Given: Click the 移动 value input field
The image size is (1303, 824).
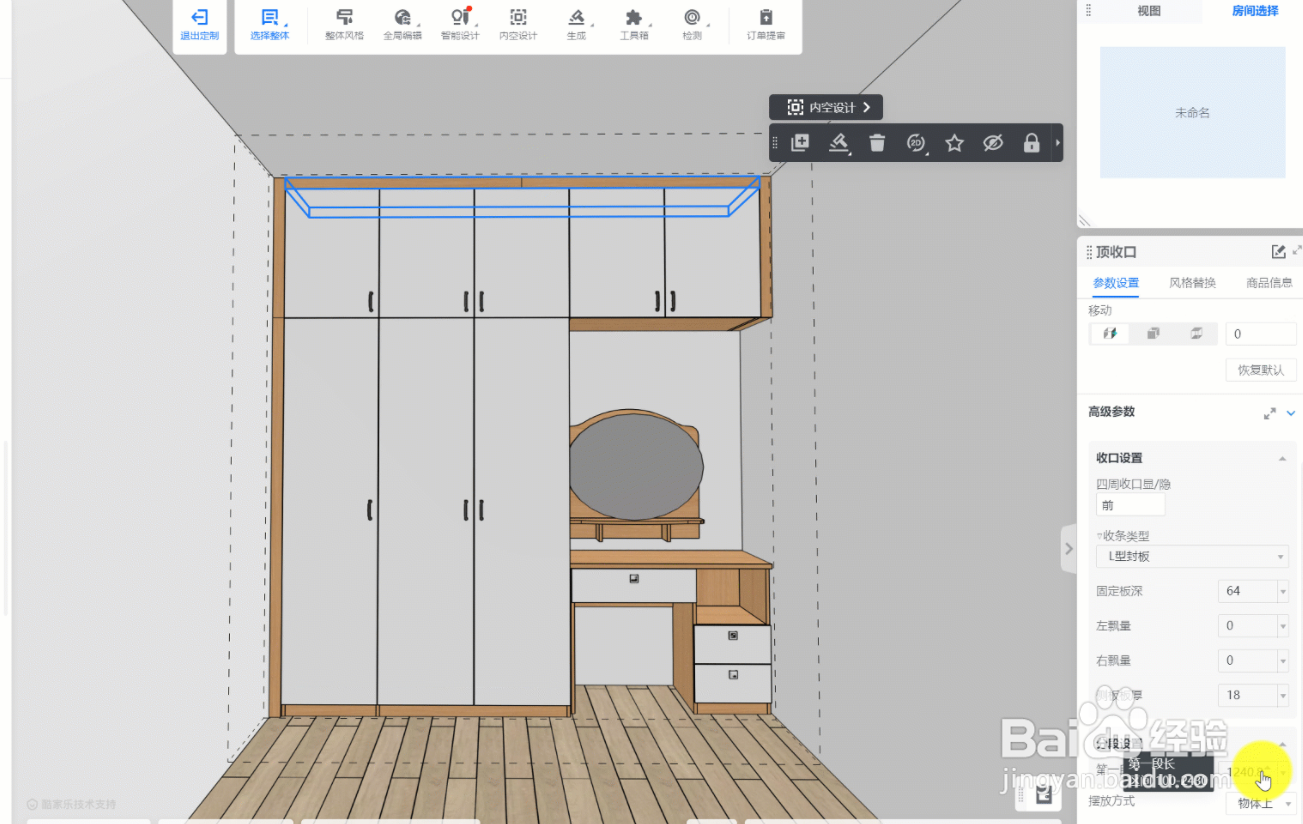Looking at the screenshot, I should point(1261,334).
